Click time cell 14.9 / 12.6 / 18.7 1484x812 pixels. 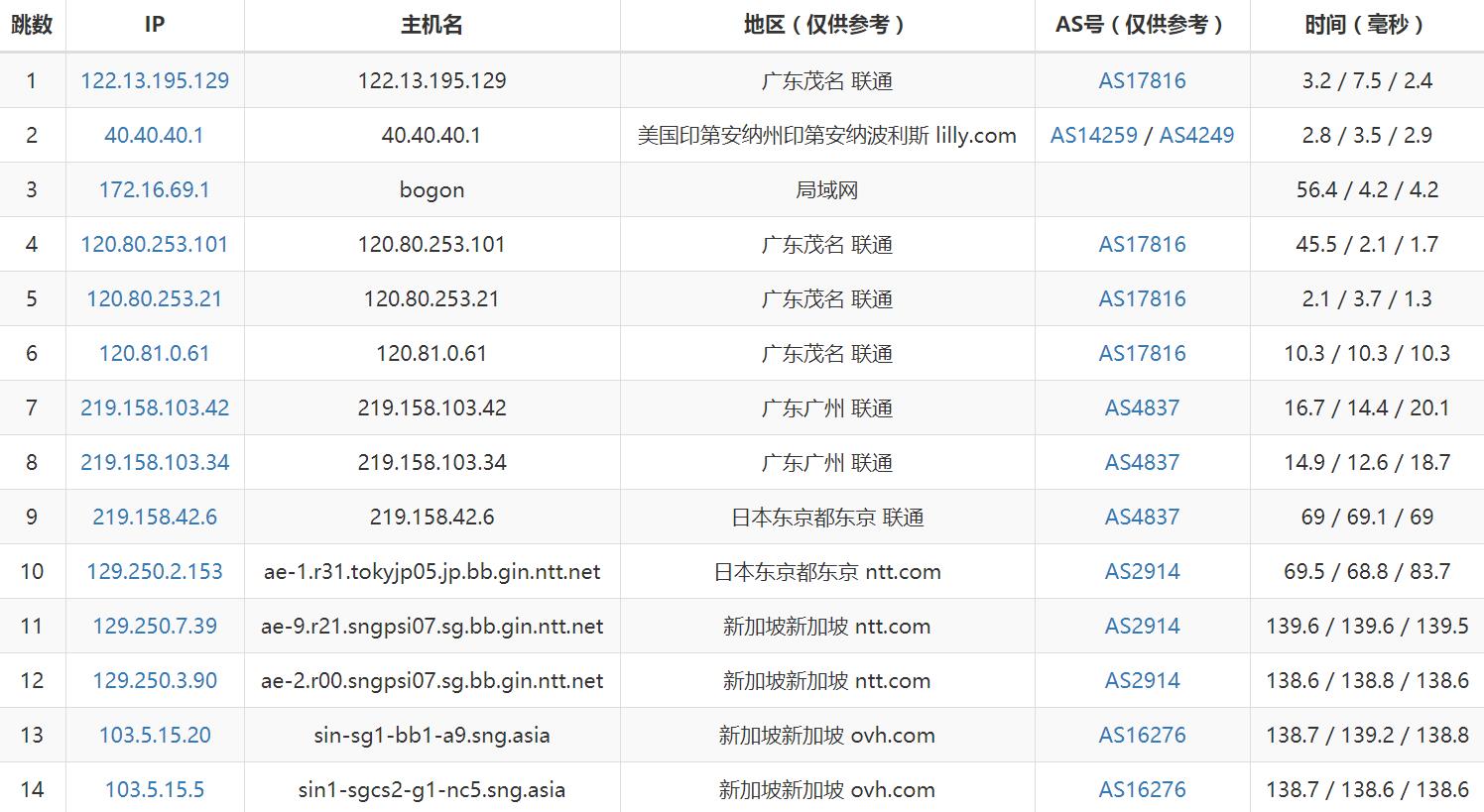pos(1367,462)
